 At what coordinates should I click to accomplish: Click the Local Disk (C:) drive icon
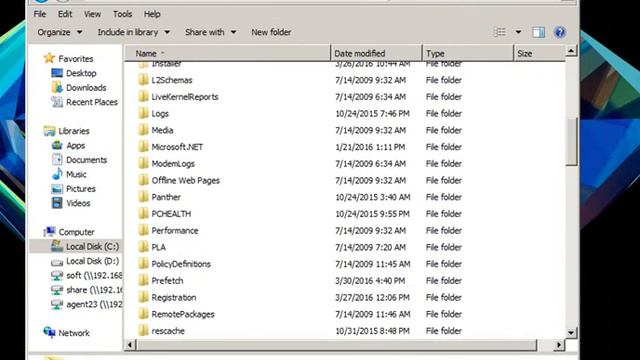(57, 246)
